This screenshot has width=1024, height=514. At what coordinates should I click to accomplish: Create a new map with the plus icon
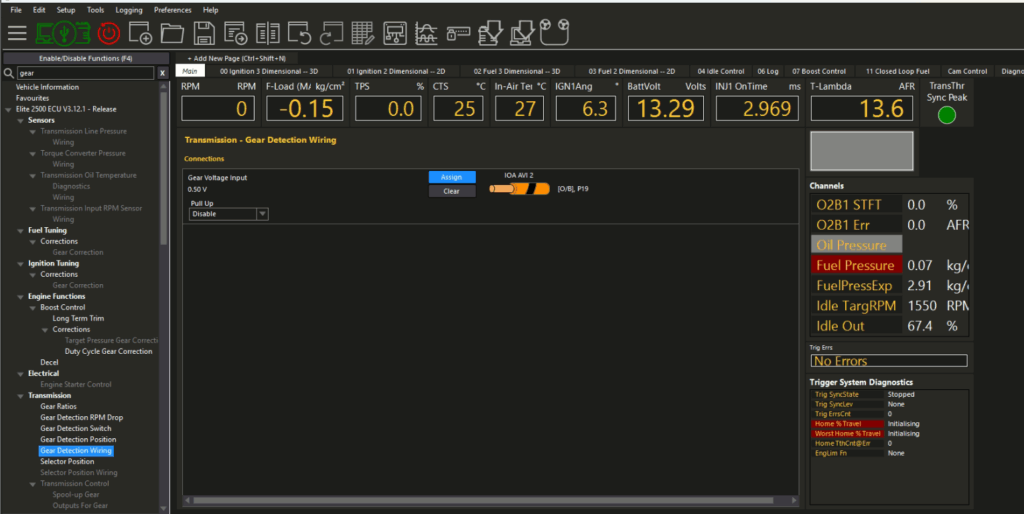(140, 33)
